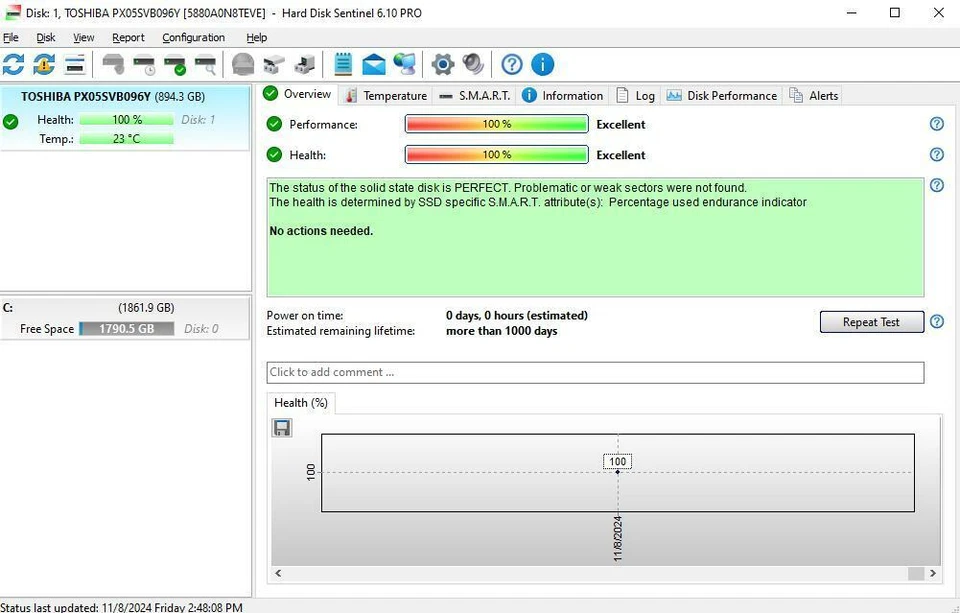This screenshot has width=960, height=613.
Task: Click the Health percentage bar of Toshiba disk
Action: click(126, 119)
